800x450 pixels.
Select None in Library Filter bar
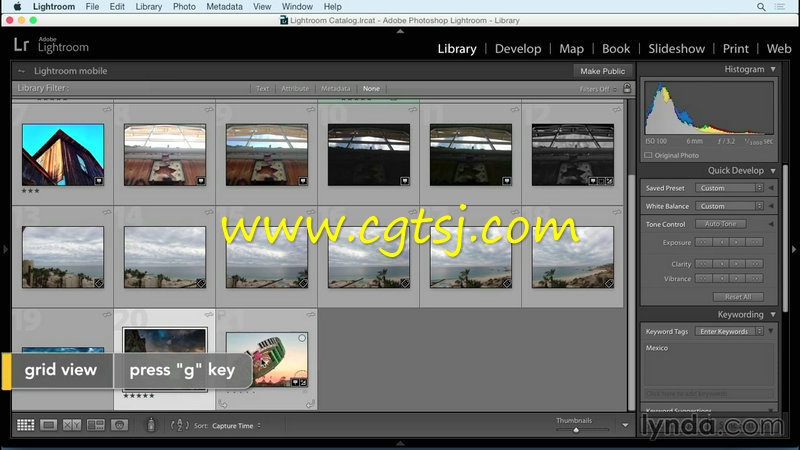(x=371, y=88)
